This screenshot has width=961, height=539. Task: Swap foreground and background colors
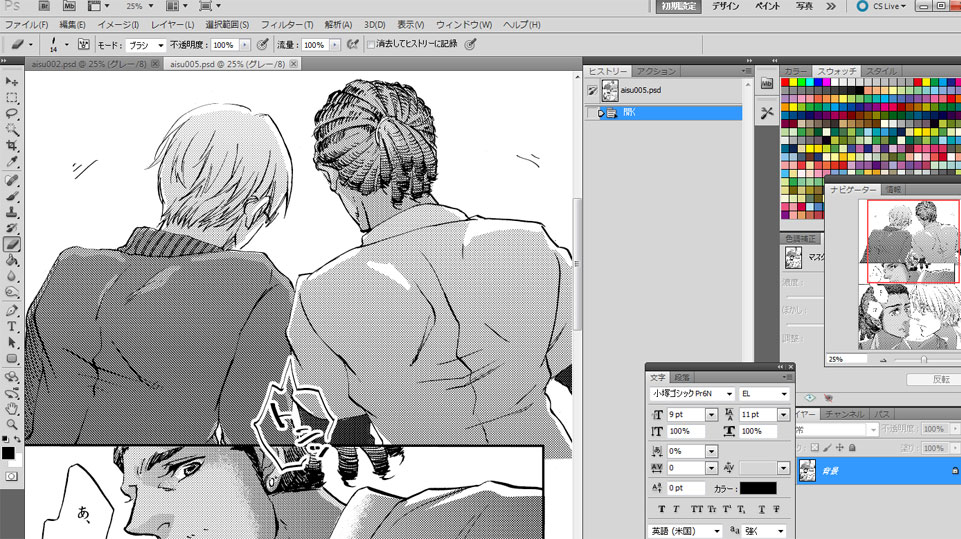17,439
